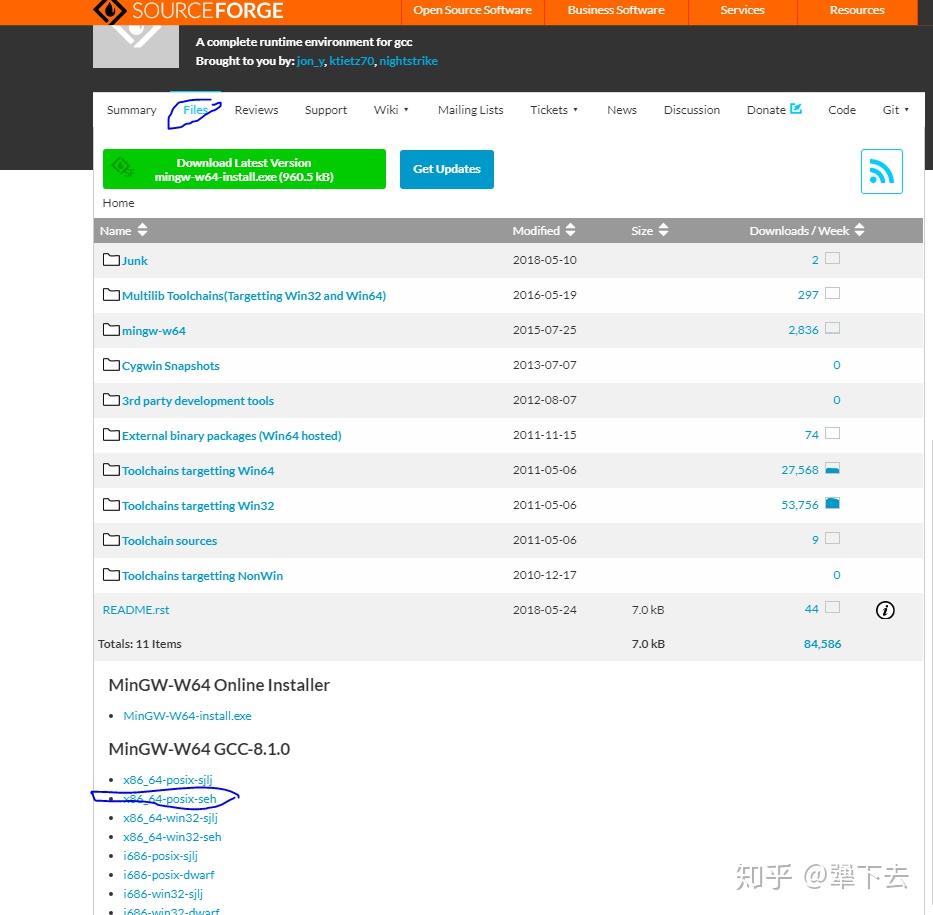Click the Junk folder icon
Image resolution: width=933 pixels, height=915 pixels.
[111, 259]
